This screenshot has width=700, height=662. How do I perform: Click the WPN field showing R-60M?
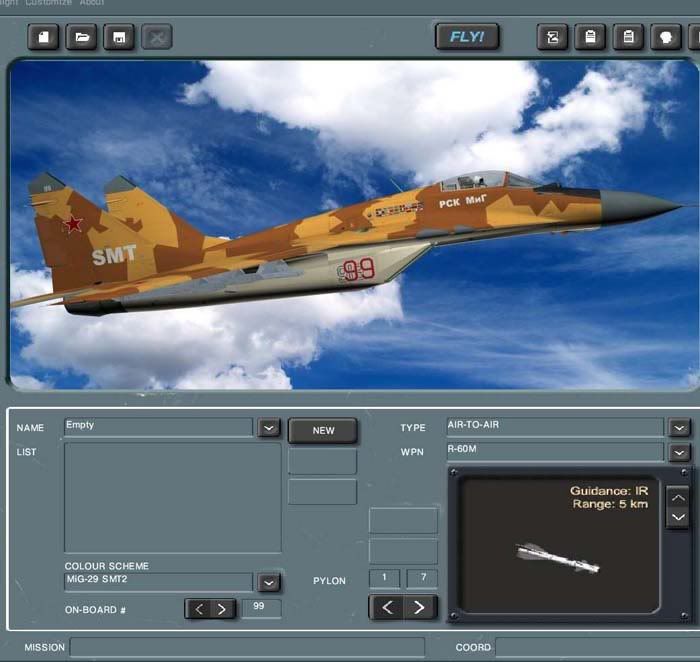point(555,451)
